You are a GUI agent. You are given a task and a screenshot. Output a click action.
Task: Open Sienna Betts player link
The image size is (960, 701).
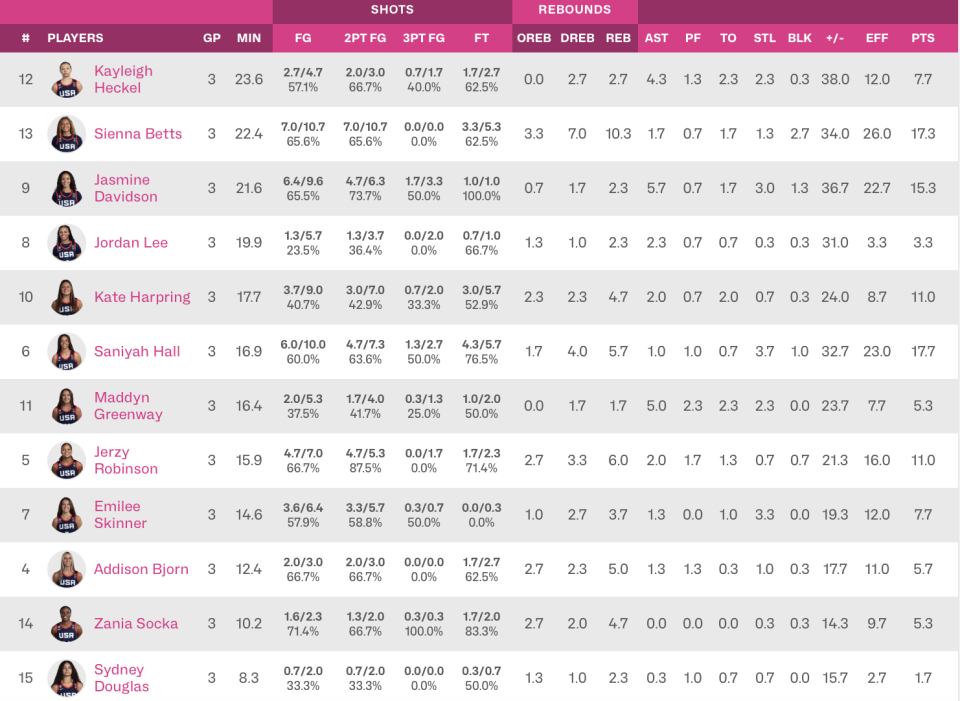pos(138,134)
